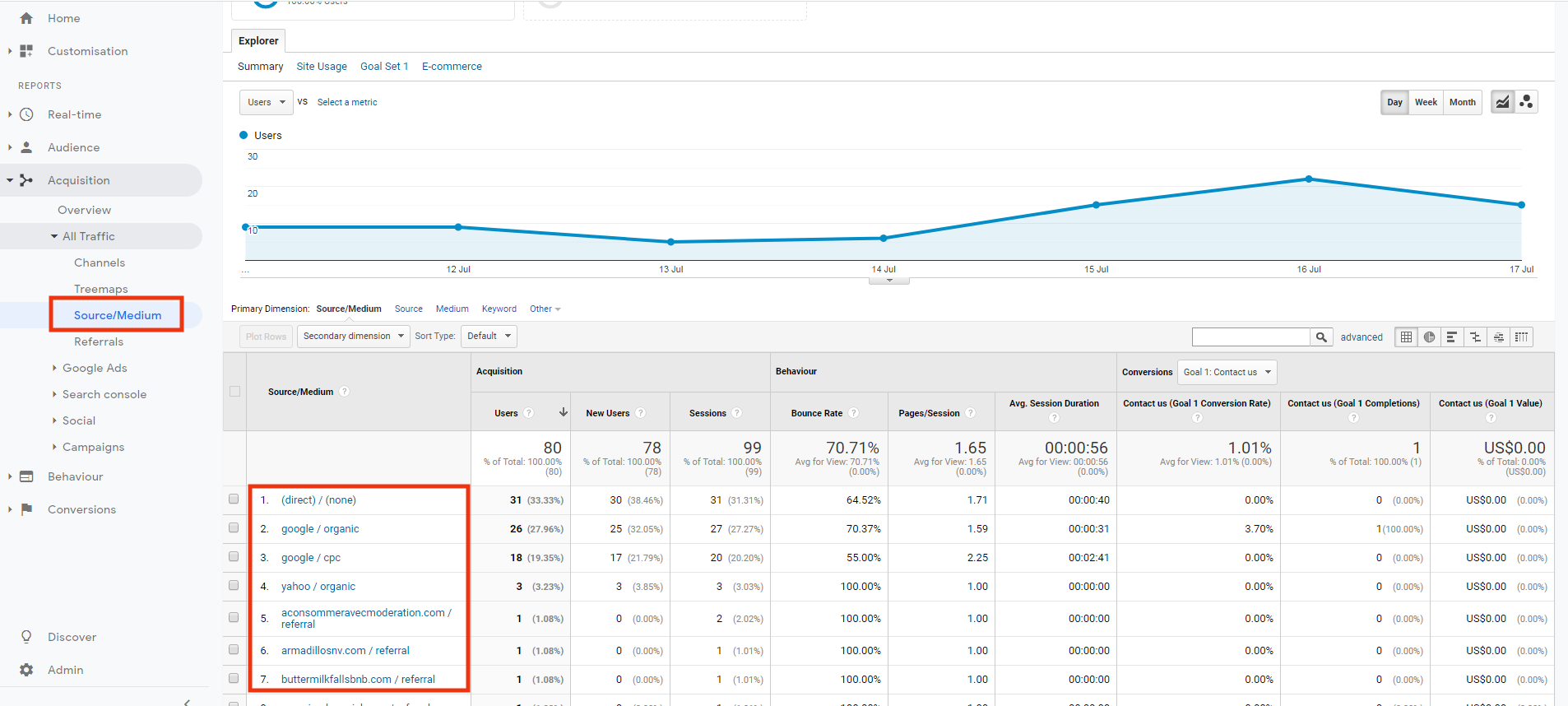The width and height of the screenshot is (1568, 706).
Task: Click help icon next to New Users column
Action: (640, 413)
